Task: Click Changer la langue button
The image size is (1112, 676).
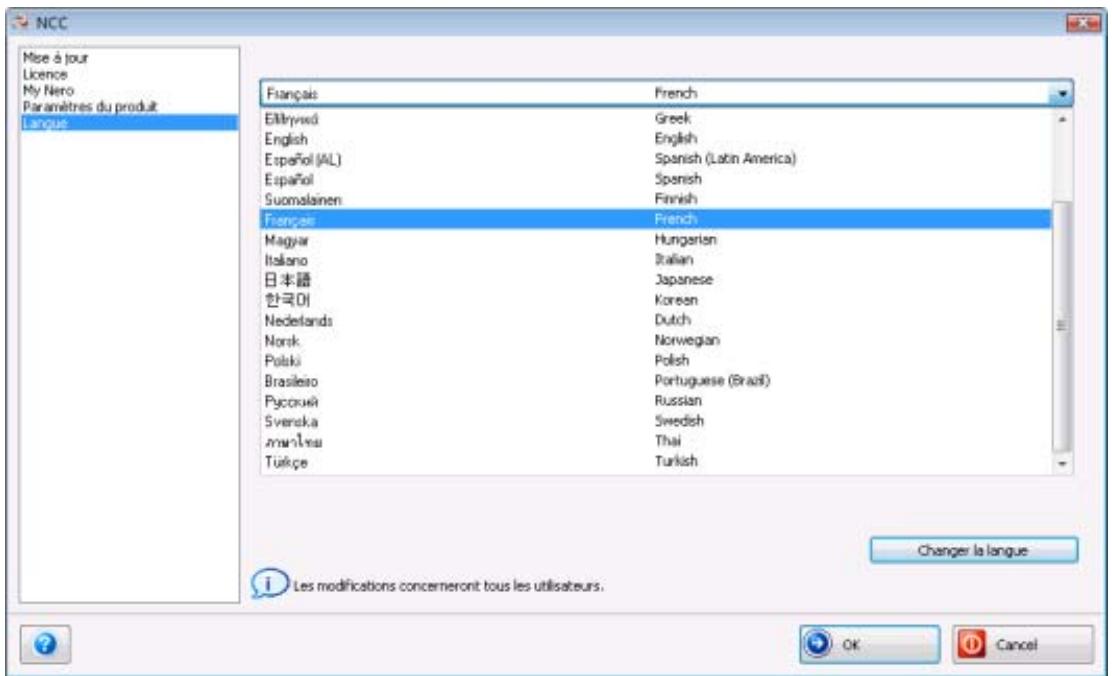Action: pos(974,550)
